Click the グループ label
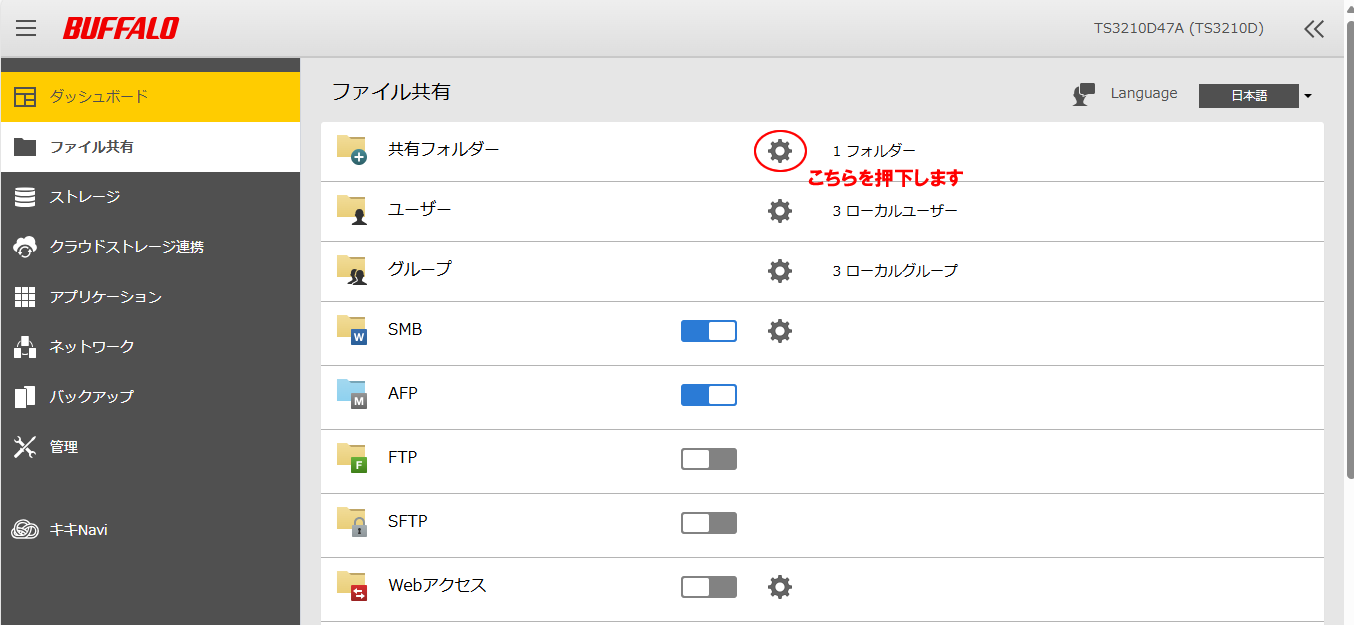Viewport: 1354px width, 625px height. (420, 269)
